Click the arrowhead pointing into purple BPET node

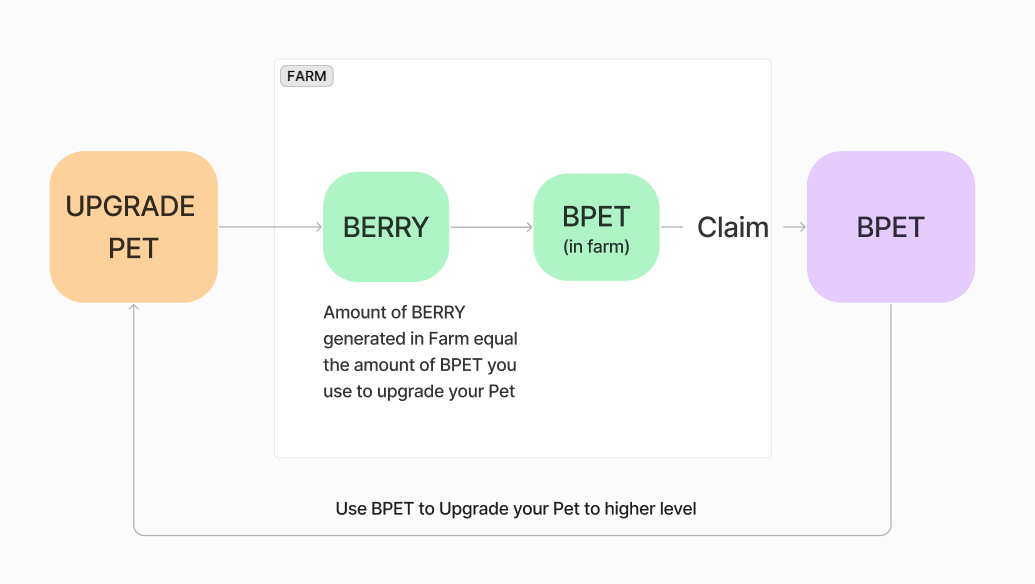[x=801, y=227]
